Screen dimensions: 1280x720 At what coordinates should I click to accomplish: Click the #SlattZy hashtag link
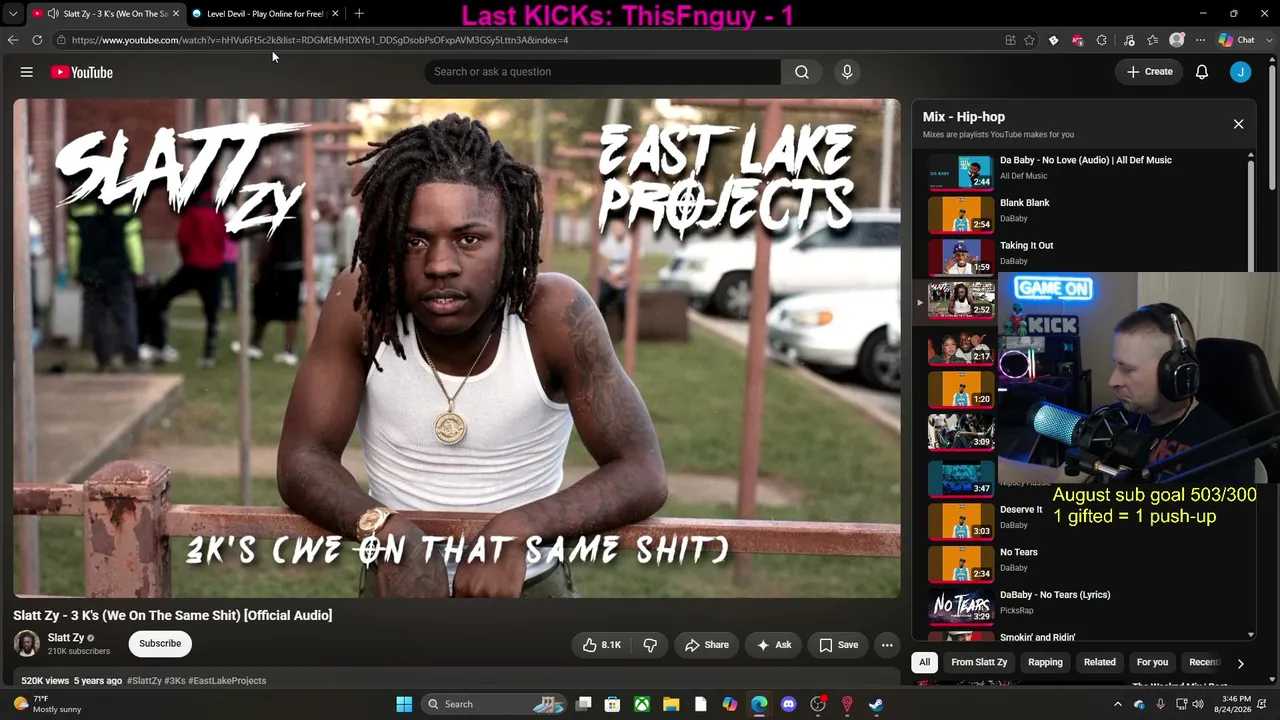pyautogui.click(x=144, y=681)
